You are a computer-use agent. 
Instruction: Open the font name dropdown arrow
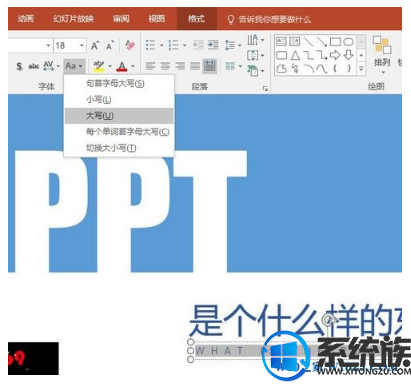48,45
